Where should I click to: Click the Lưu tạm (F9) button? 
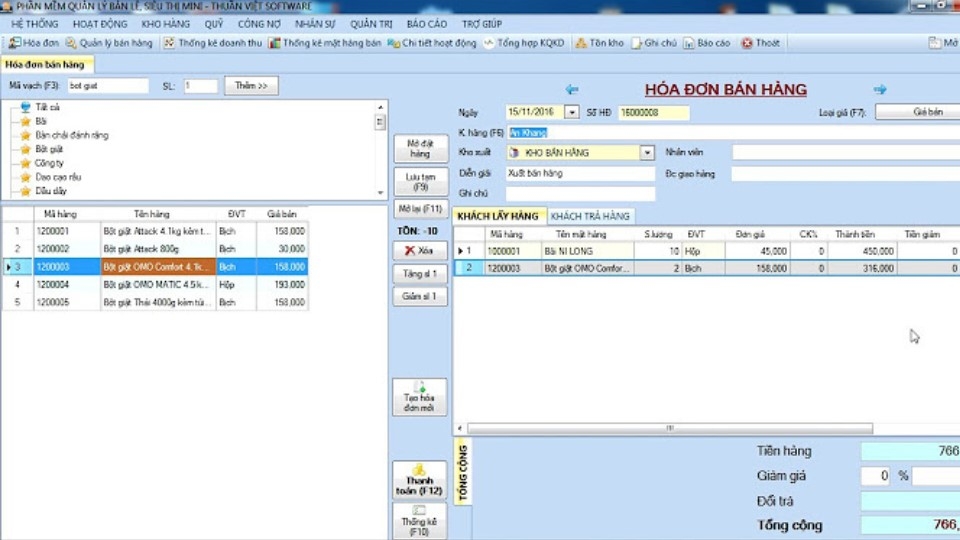(x=419, y=181)
